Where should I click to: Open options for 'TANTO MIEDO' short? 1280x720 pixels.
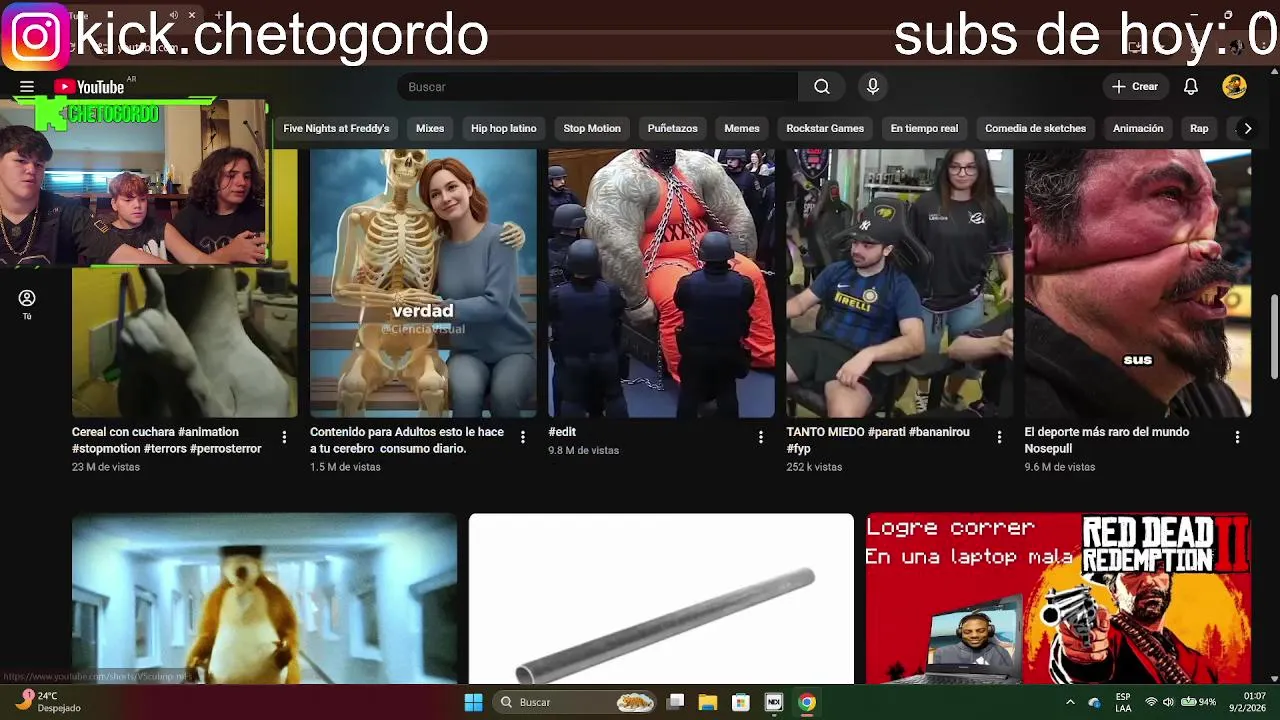[999, 437]
